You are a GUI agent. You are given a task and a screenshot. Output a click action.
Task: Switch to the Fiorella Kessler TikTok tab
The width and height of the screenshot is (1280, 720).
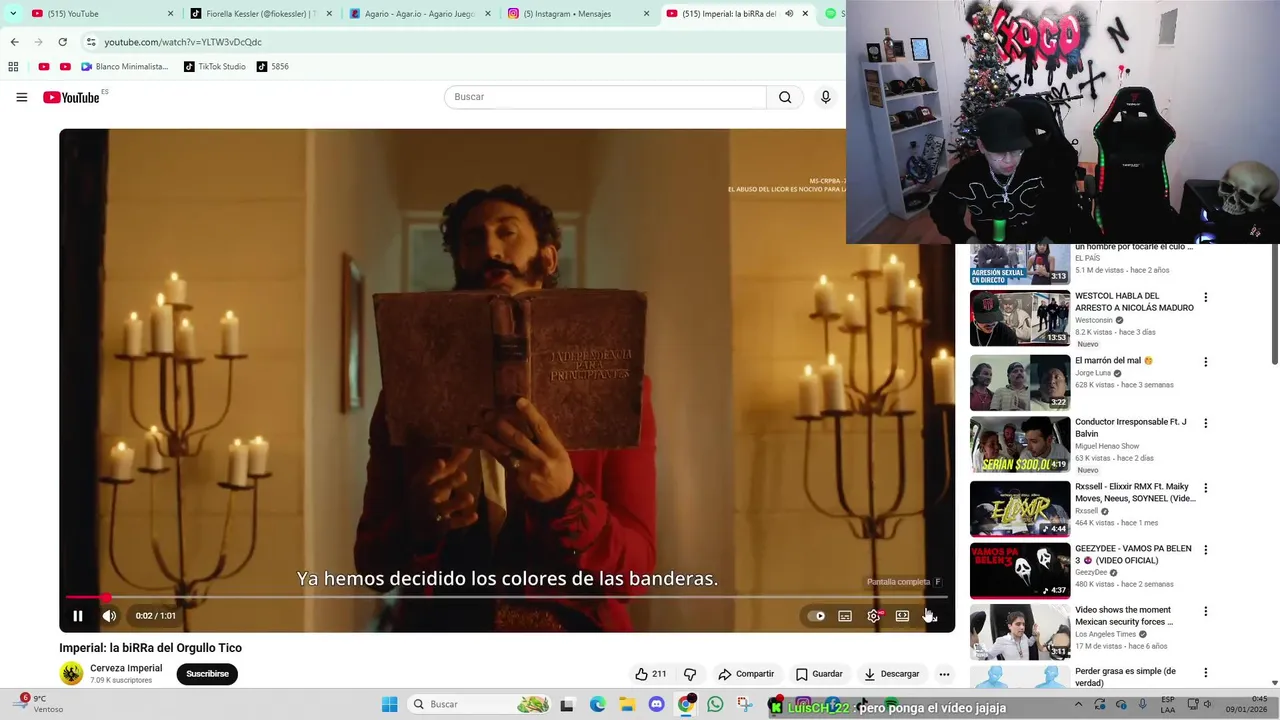[x=260, y=14]
